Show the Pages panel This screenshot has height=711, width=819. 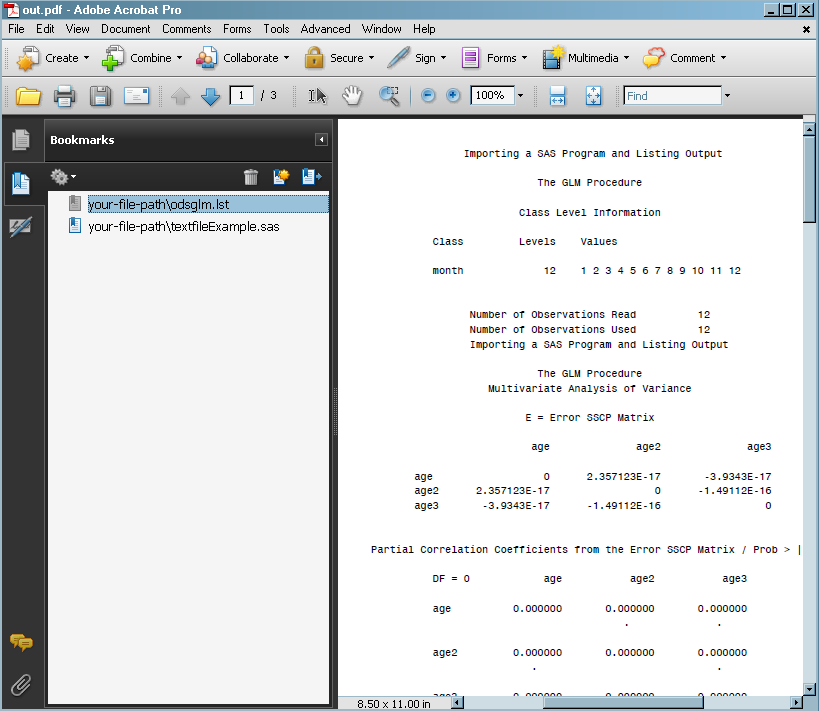pyautogui.click(x=20, y=140)
